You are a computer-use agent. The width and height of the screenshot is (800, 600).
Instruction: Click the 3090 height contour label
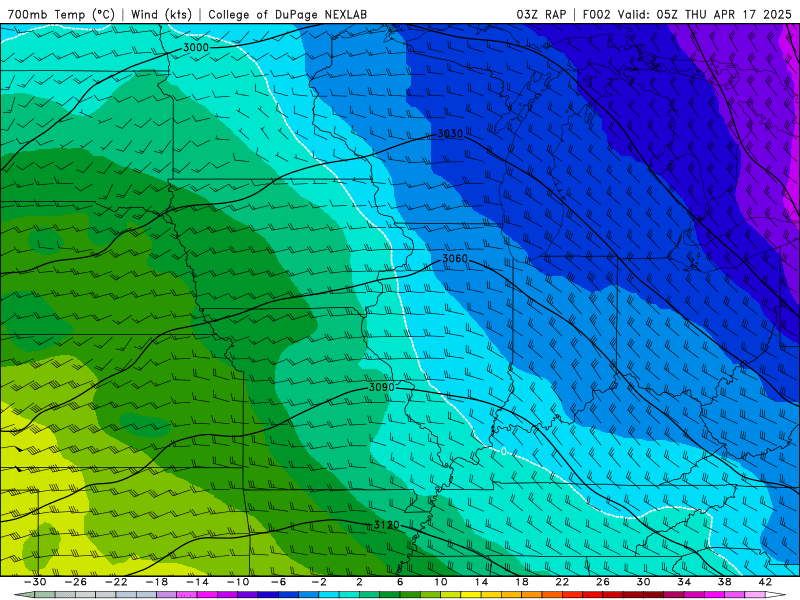tap(382, 387)
